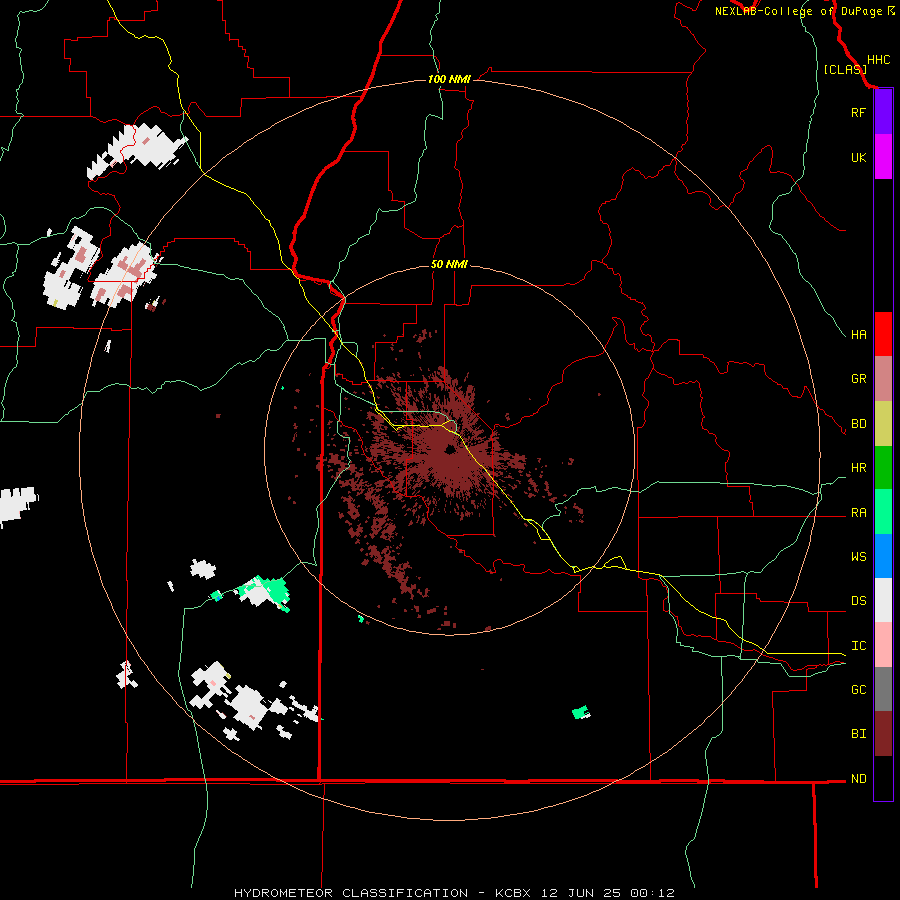The image size is (900, 900).
Task: Click the radar site center point
Action: (x=450, y=449)
